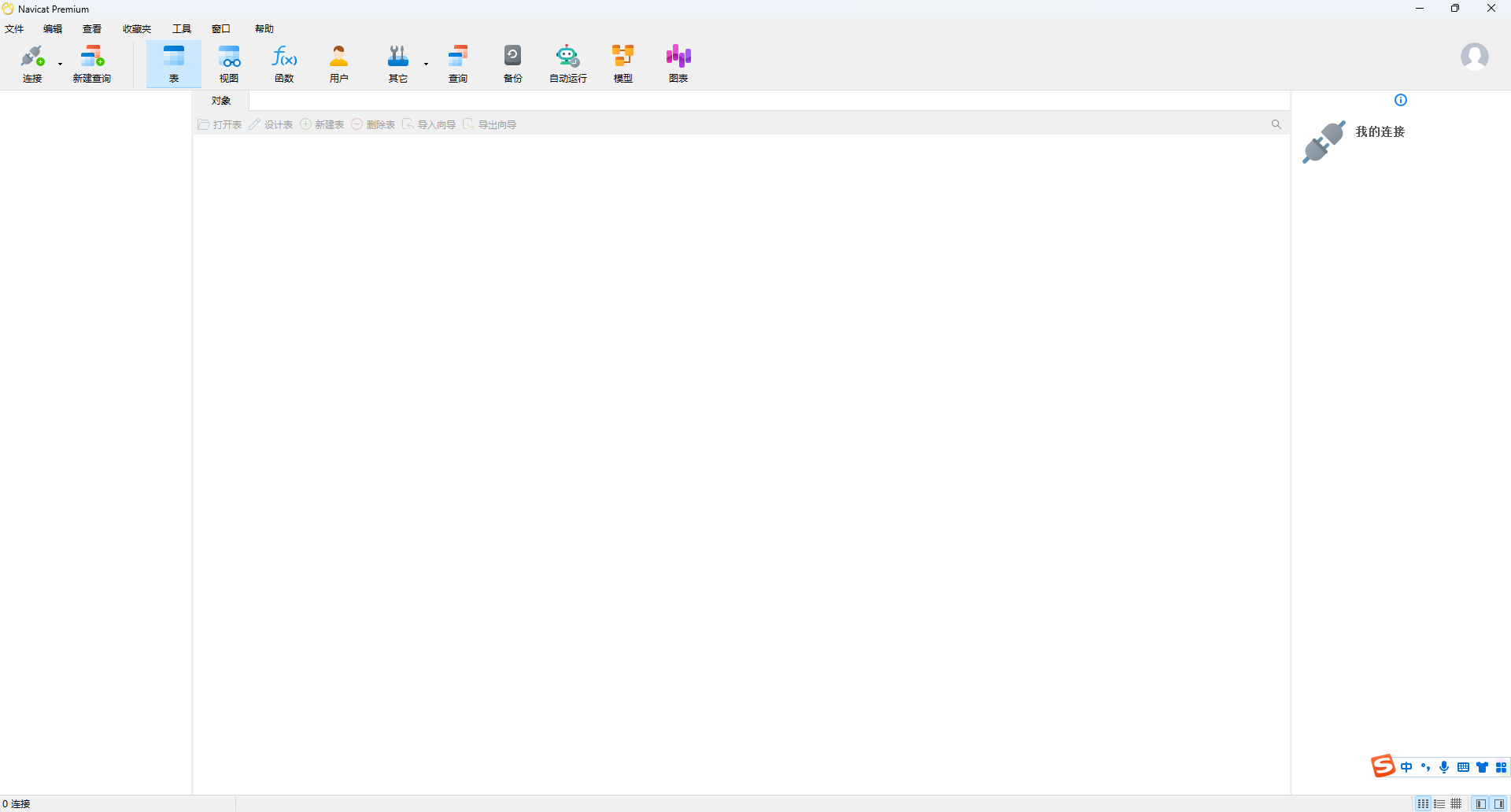
Task: Click the 图表 (Charts) icon
Action: point(678,63)
